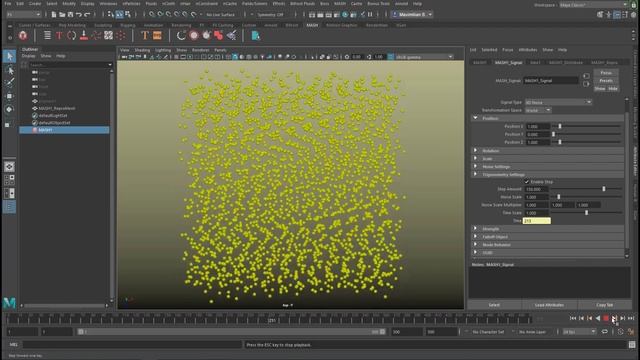Click the orange T text shelf icon
Image resolution: width=640 pixels, height=360 pixels.
point(144,36)
